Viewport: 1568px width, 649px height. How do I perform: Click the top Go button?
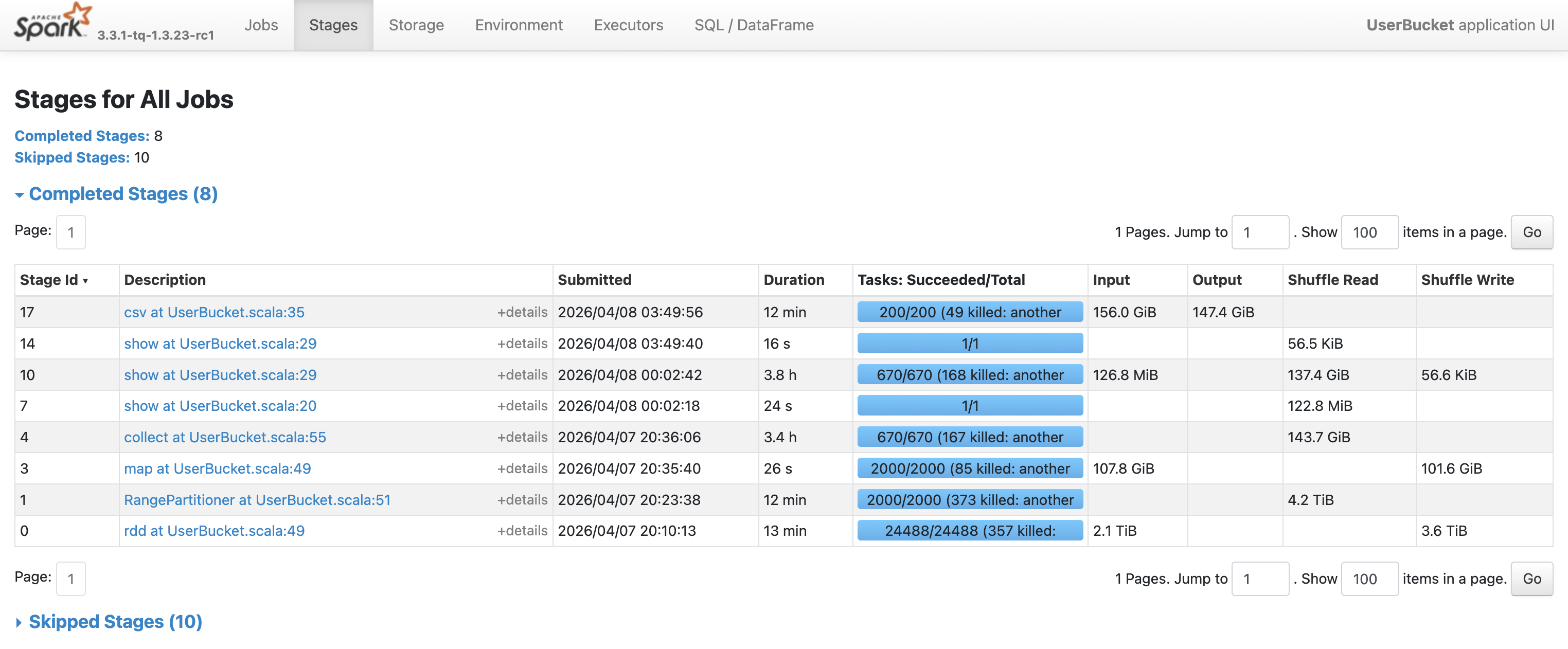1531,232
